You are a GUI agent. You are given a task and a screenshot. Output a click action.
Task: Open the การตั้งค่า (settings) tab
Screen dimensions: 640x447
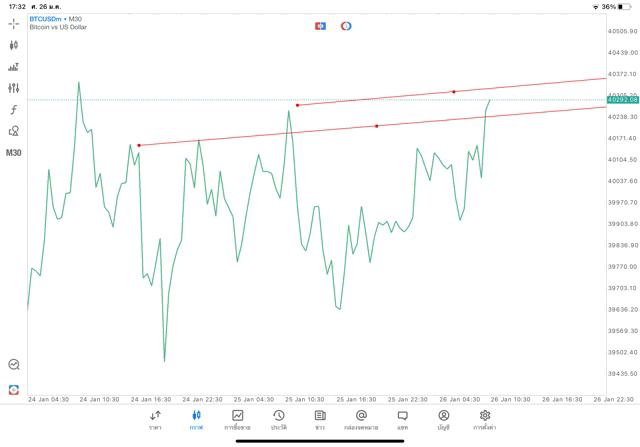coord(485,420)
